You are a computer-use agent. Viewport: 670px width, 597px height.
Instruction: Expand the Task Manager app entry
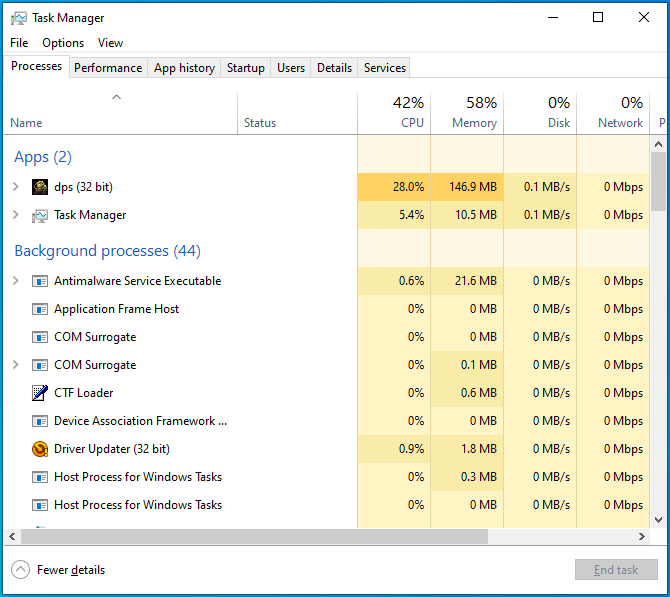[15, 215]
